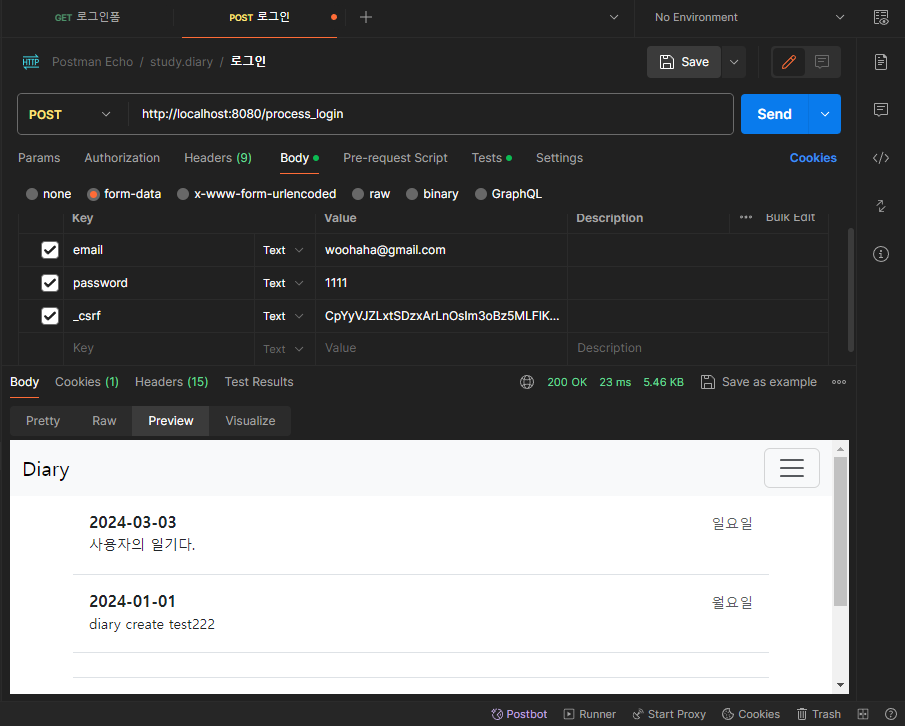Screen dimensions: 905x726
Task: Click the hamburger menu in Diary preview
Action: (791, 468)
